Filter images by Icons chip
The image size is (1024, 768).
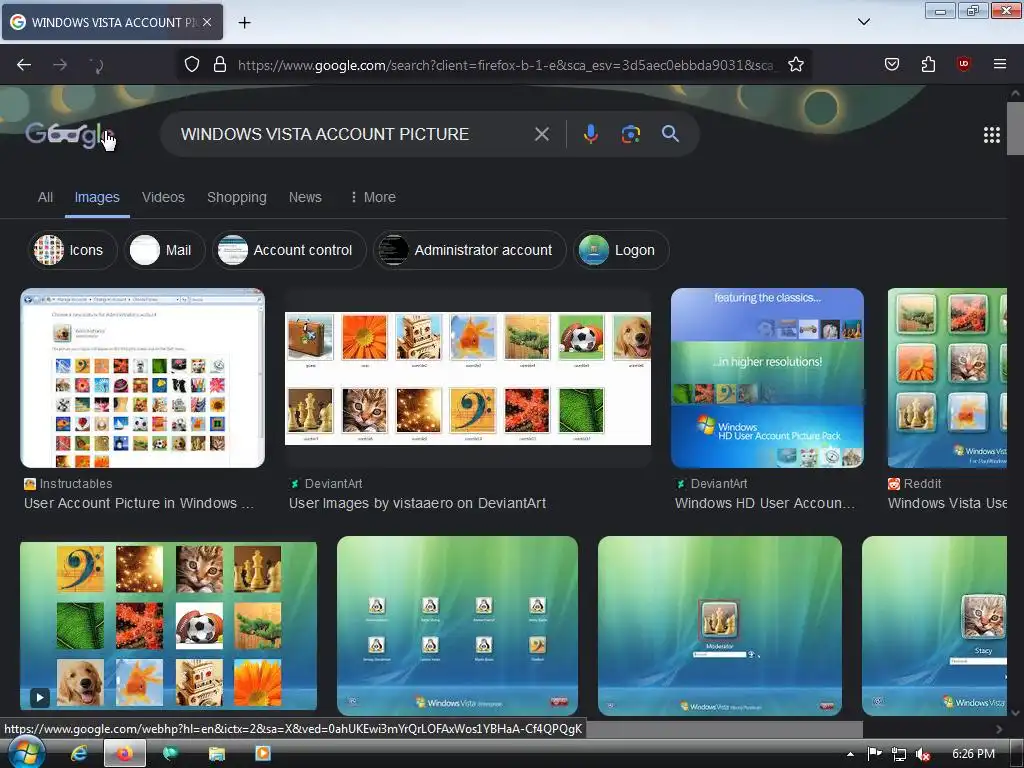(72, 250)
